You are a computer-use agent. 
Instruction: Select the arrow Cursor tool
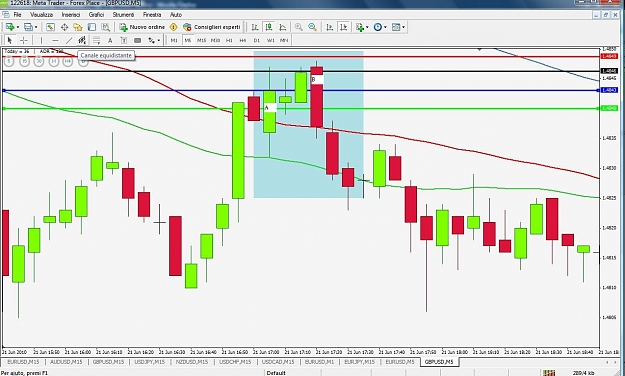pos(10,40)
